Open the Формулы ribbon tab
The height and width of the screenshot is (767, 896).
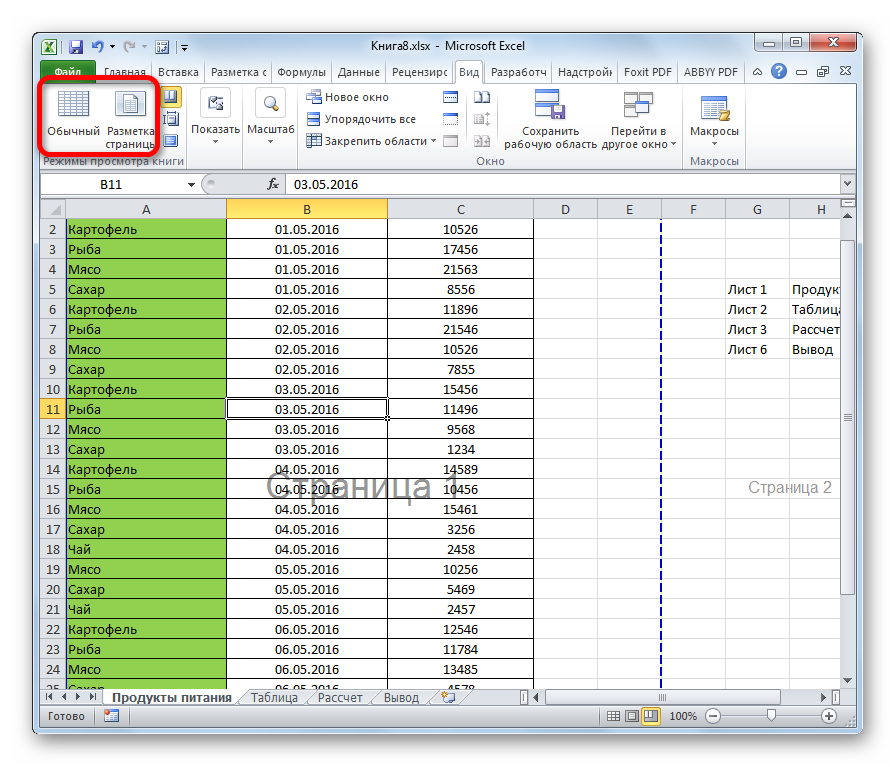[x=301, y=72]
